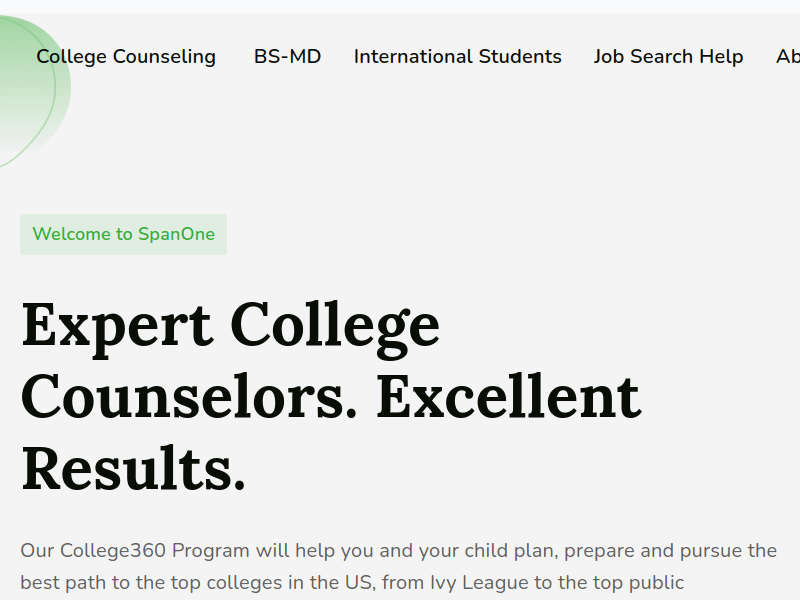
Task: Click the word 'Excellent' in the headline
Action: (508, 397)
